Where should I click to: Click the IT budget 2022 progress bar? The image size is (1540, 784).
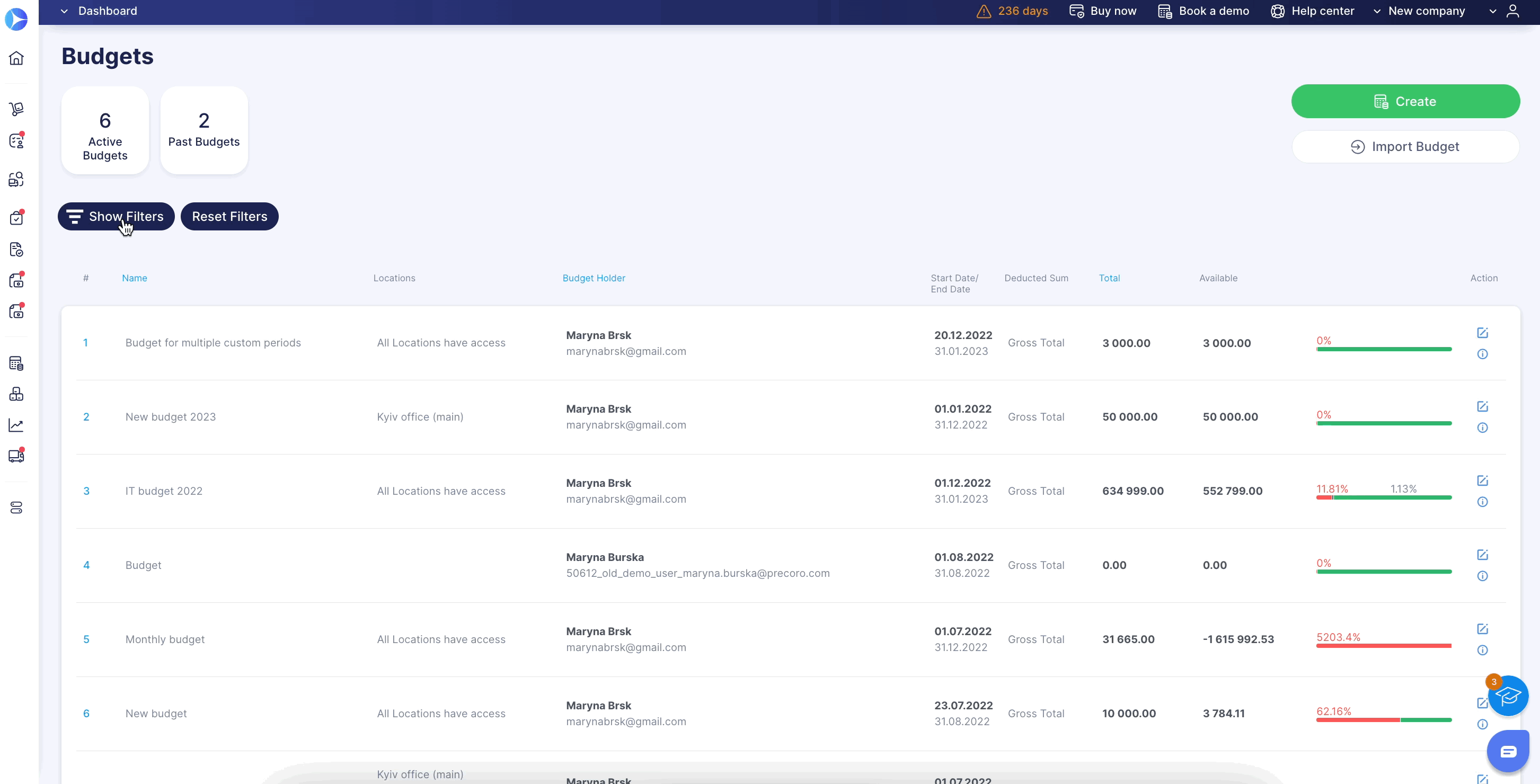click(1383, 497)
